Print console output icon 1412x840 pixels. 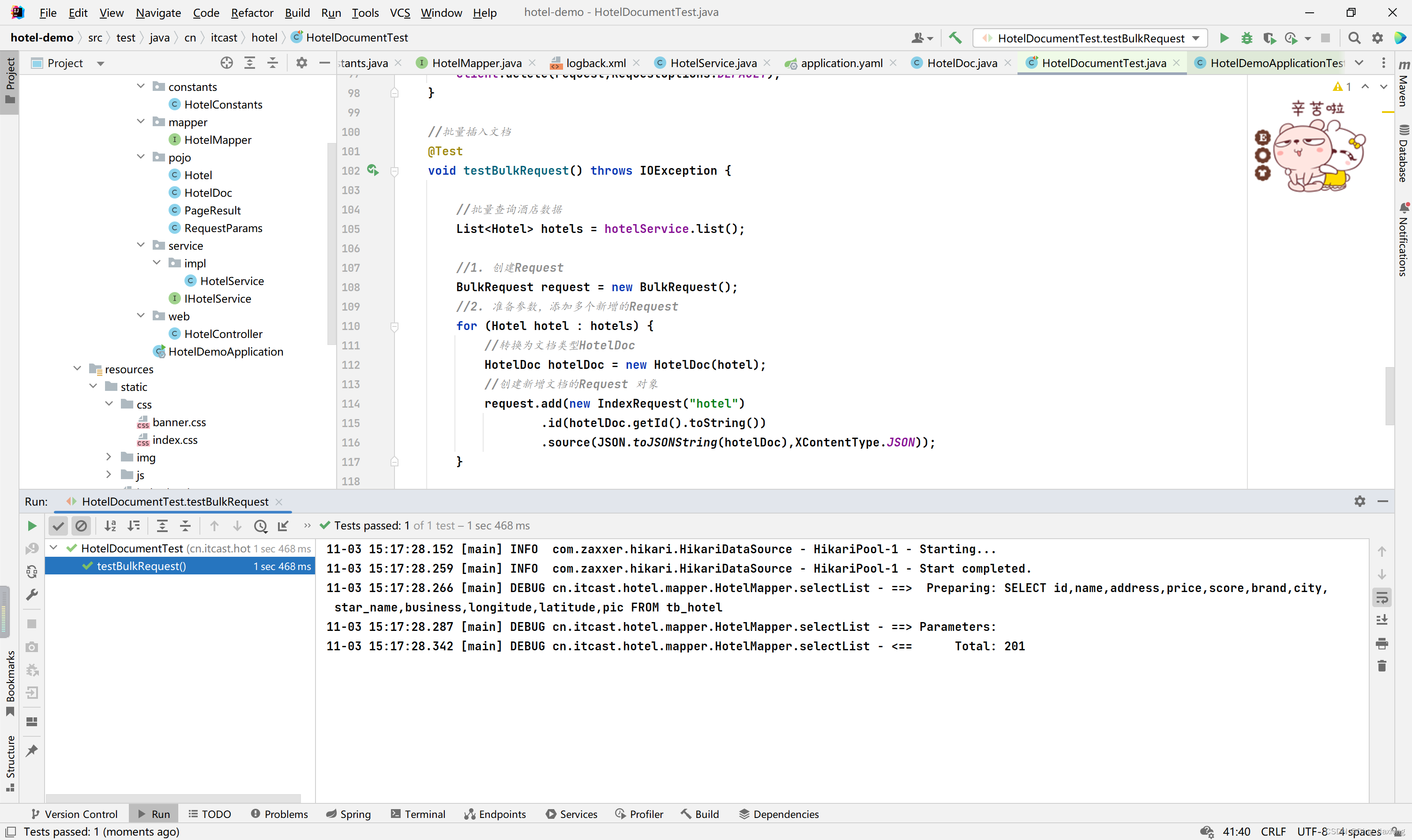(1382, 644)
